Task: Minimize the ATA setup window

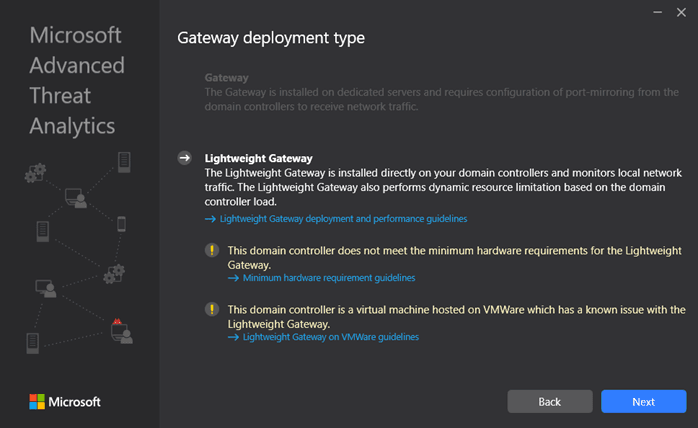Action: click(x=657, y=12)
